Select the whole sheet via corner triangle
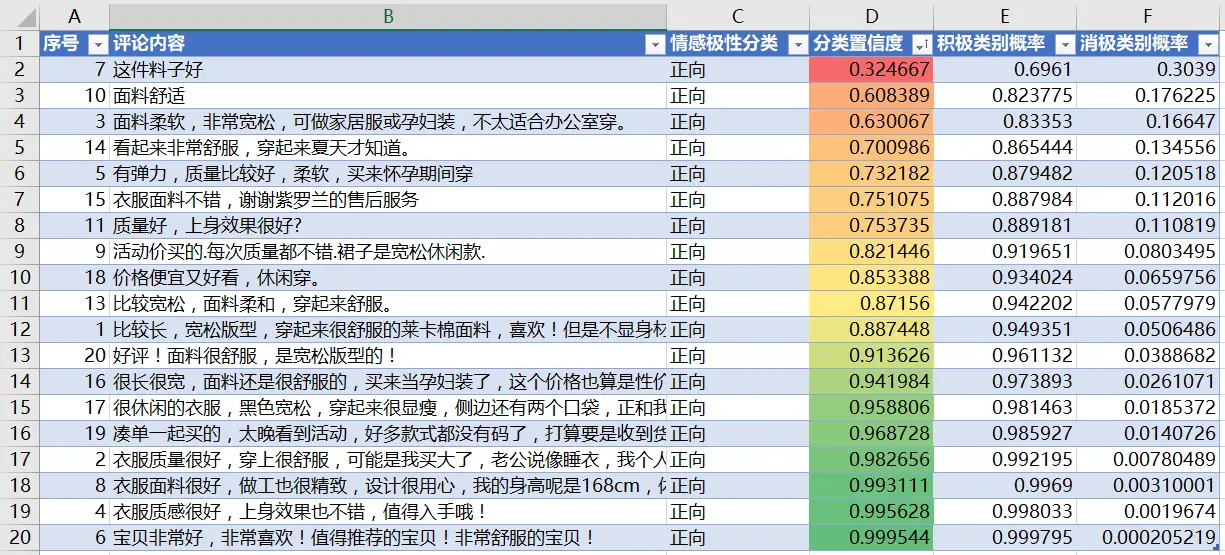Viewport: 1225px width, 555px height. click(20, 16)
